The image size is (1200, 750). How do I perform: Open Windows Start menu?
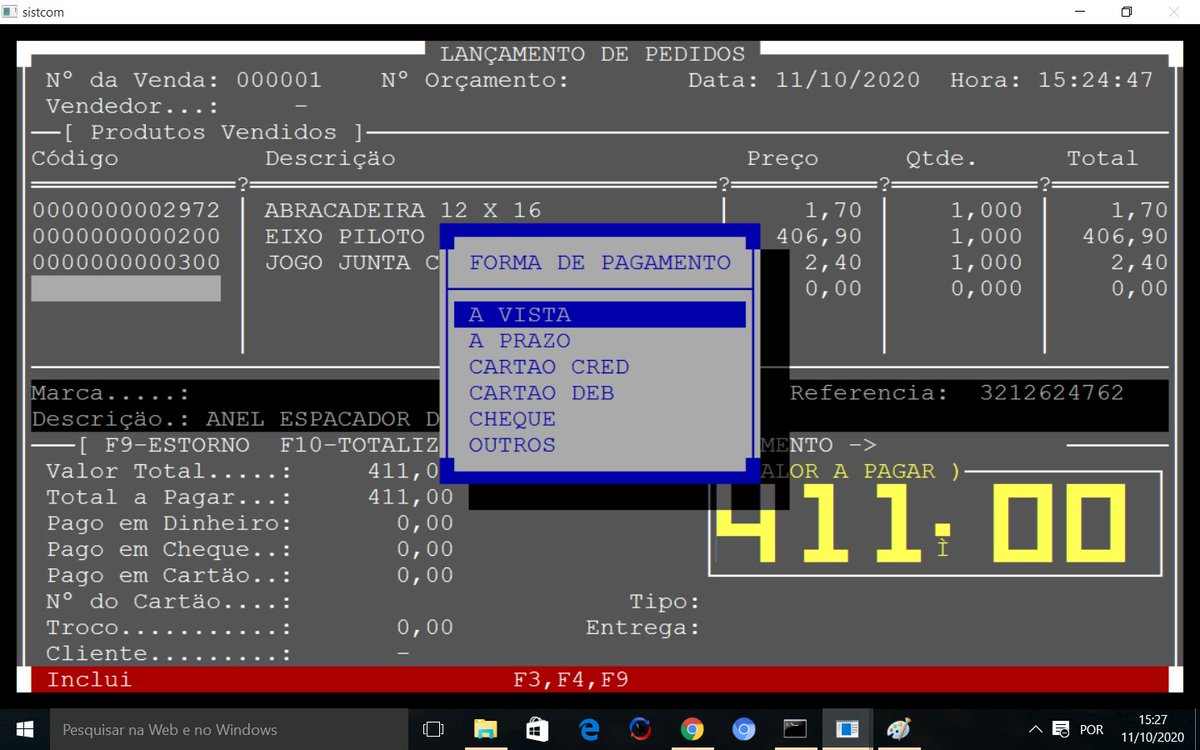click(24, 729)
